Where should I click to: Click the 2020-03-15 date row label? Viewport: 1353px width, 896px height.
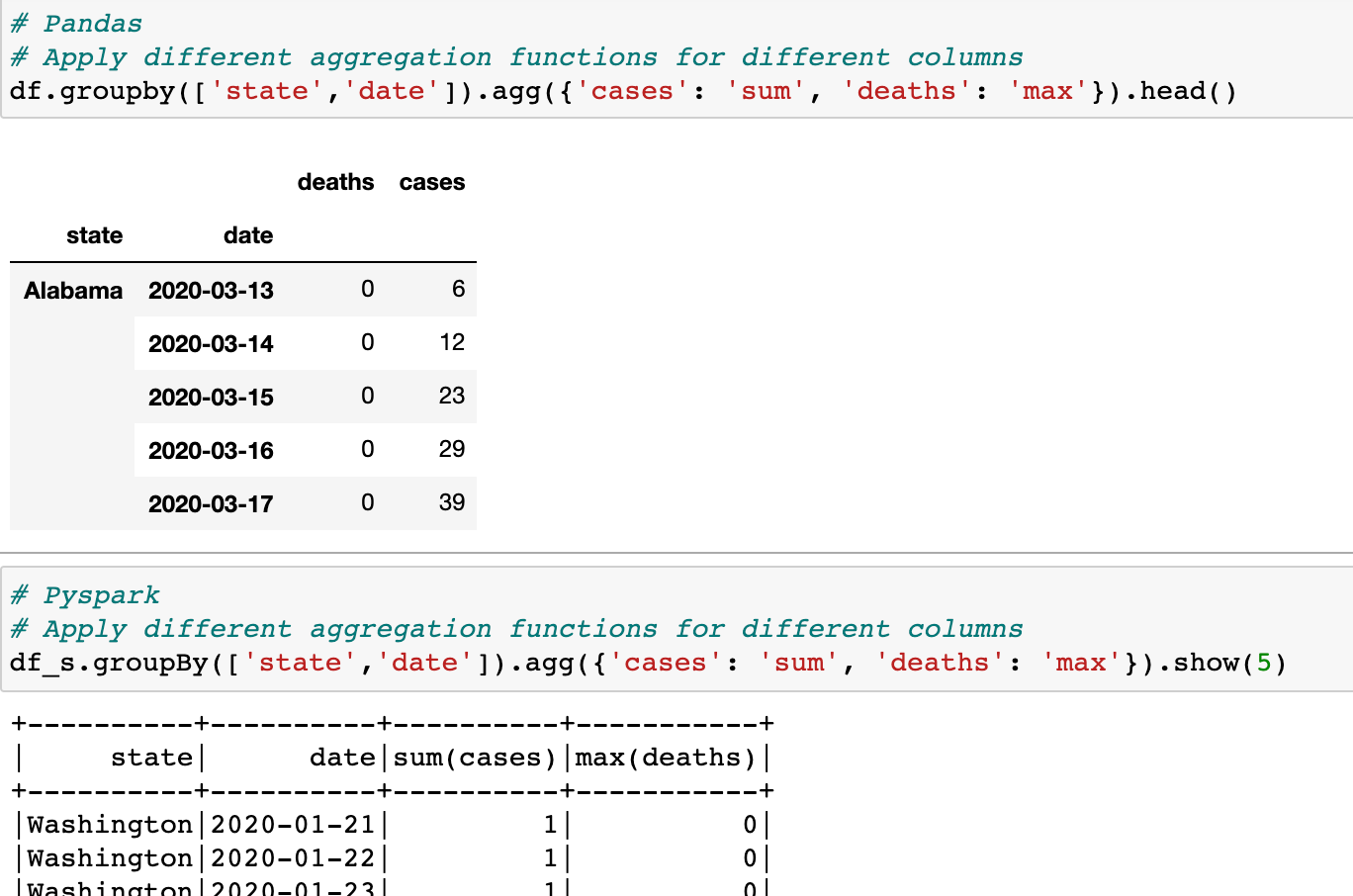(211, 397)
